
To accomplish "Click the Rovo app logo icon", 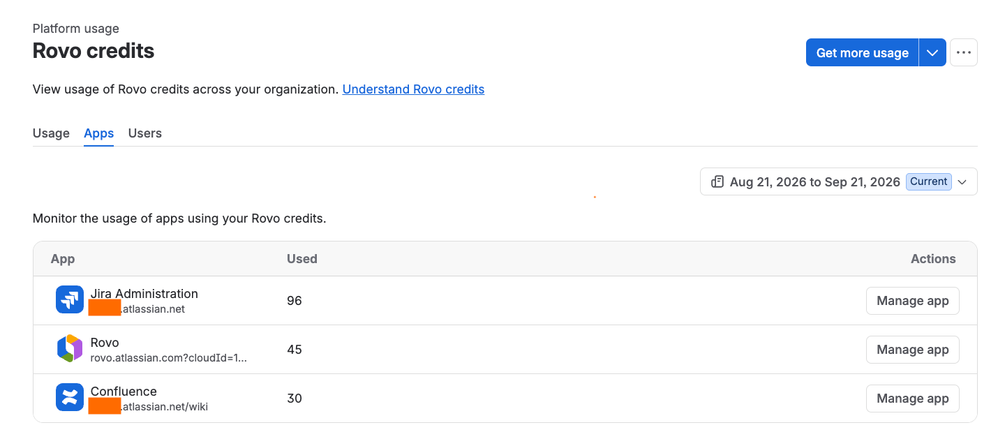I will pyautogui.click(x=69, y=349).
